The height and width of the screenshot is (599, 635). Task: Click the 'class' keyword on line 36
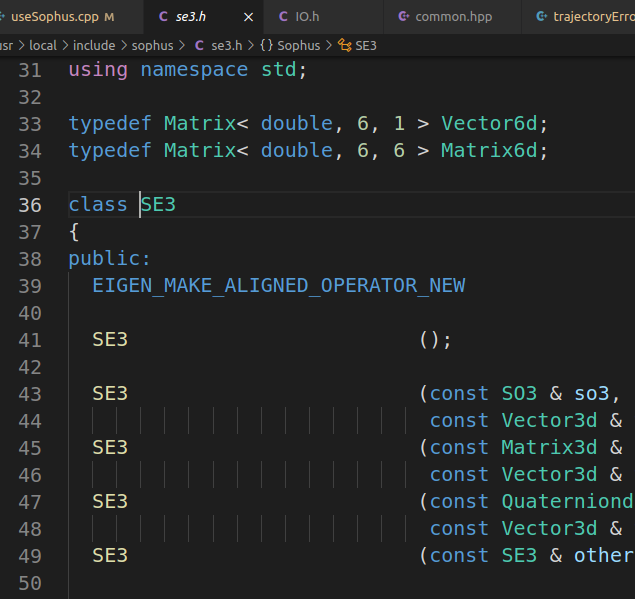pyautogui.click(x=98, y=204)
